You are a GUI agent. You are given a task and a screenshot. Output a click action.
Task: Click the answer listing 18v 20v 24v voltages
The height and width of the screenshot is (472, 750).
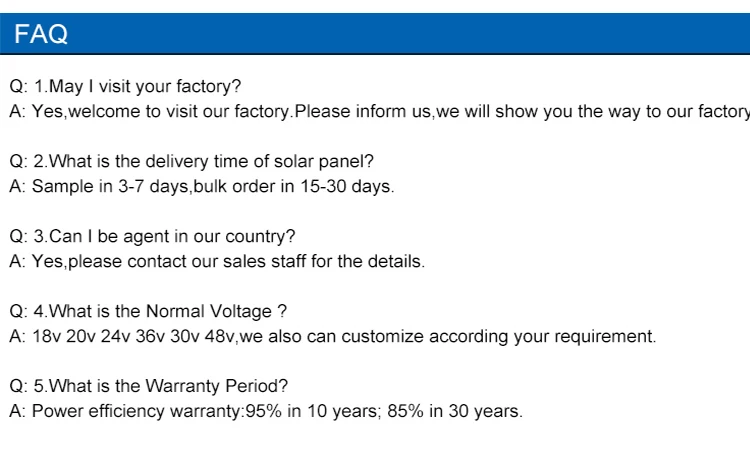333,336
